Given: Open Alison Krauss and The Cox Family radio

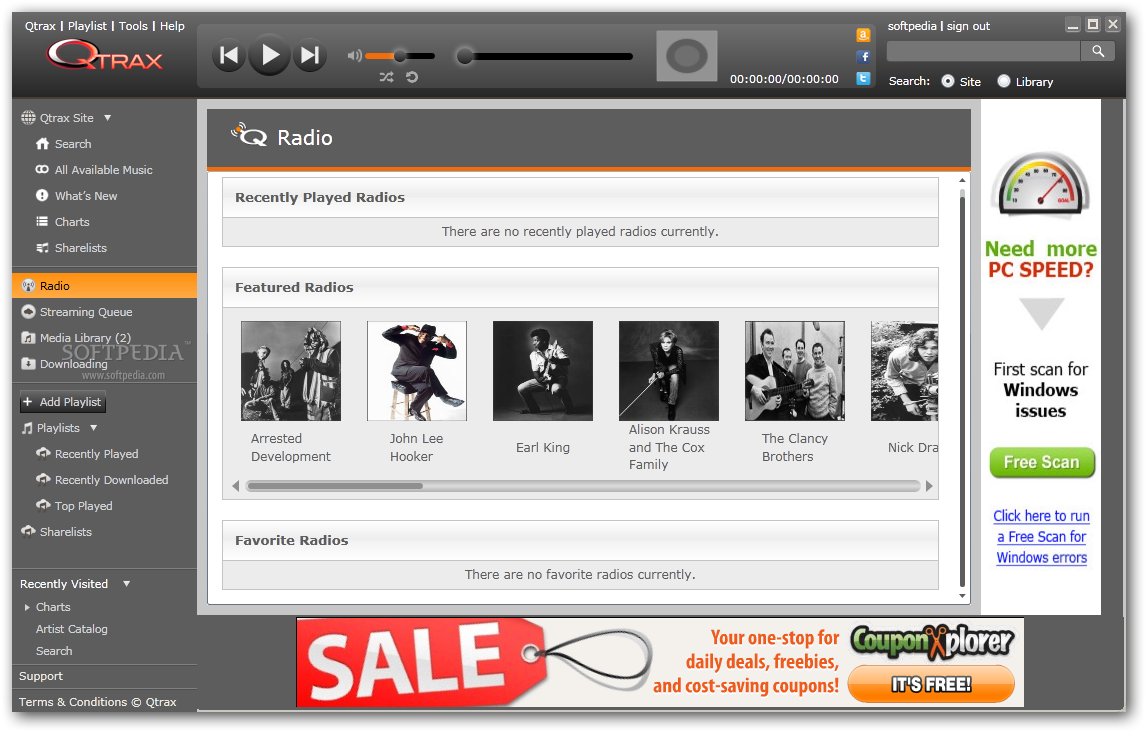Looking at the screenshot, I should click(x=669, y=371).
